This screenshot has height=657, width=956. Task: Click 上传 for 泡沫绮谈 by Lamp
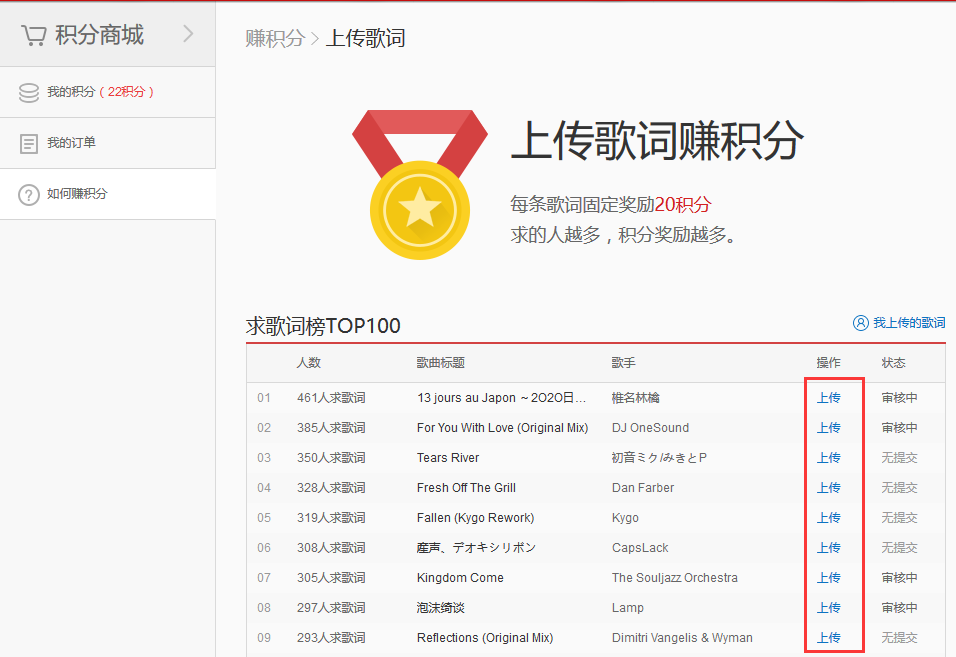tap(828, 607)
